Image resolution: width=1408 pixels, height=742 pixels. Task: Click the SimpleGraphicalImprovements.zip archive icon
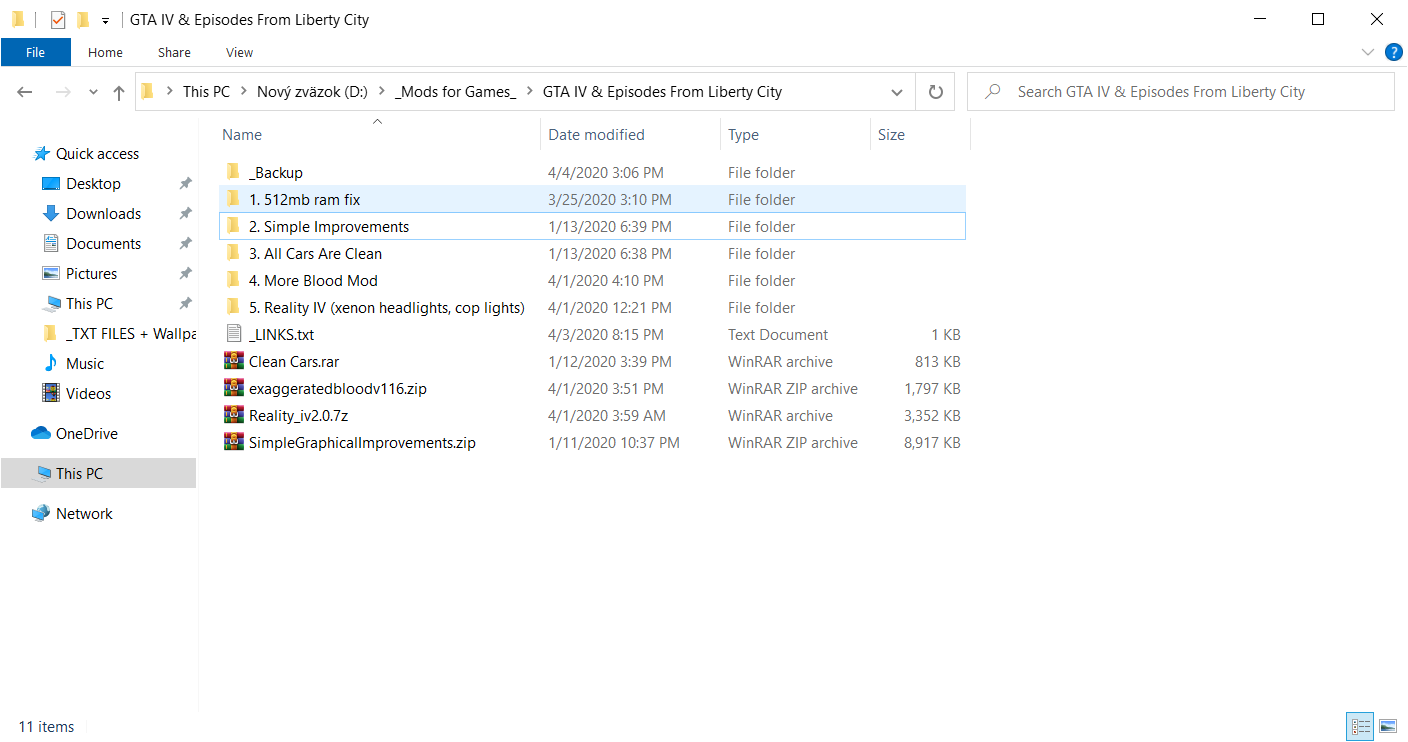coord(233,442)
